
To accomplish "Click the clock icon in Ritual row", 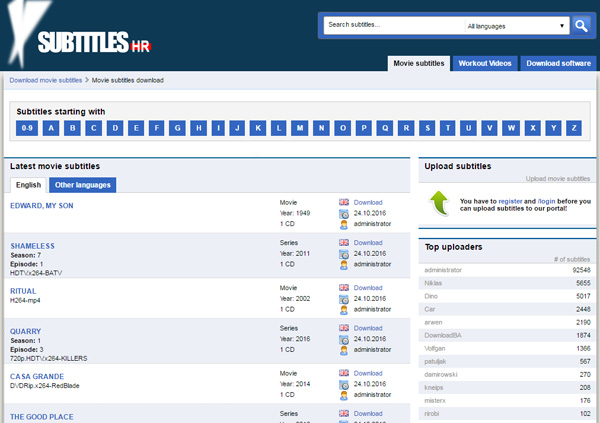I will pos(344,298).
